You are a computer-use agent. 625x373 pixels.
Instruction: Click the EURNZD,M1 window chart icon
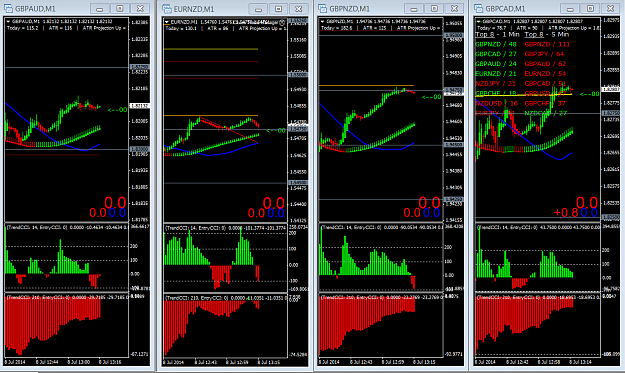point(167,8)
